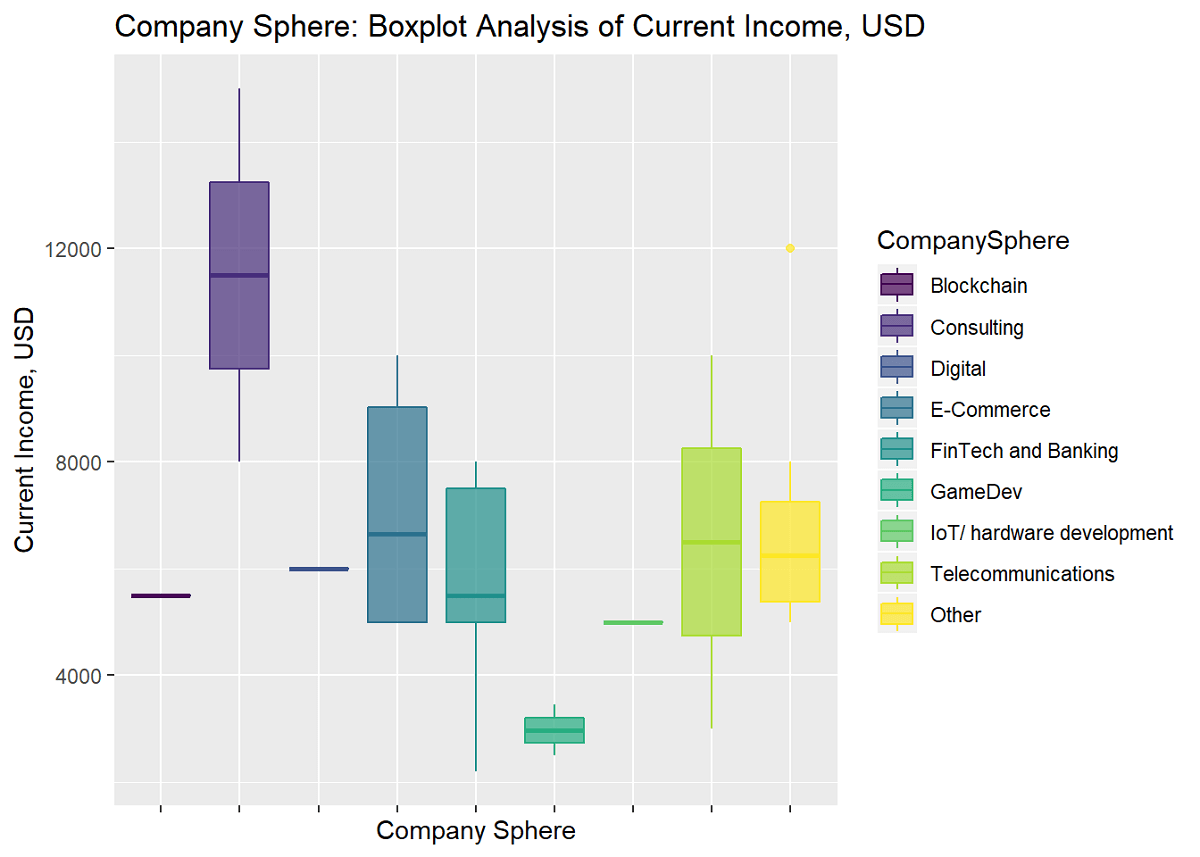Click the Company Sphere x-axis label
1200x857 pixels.
(476, 830)
